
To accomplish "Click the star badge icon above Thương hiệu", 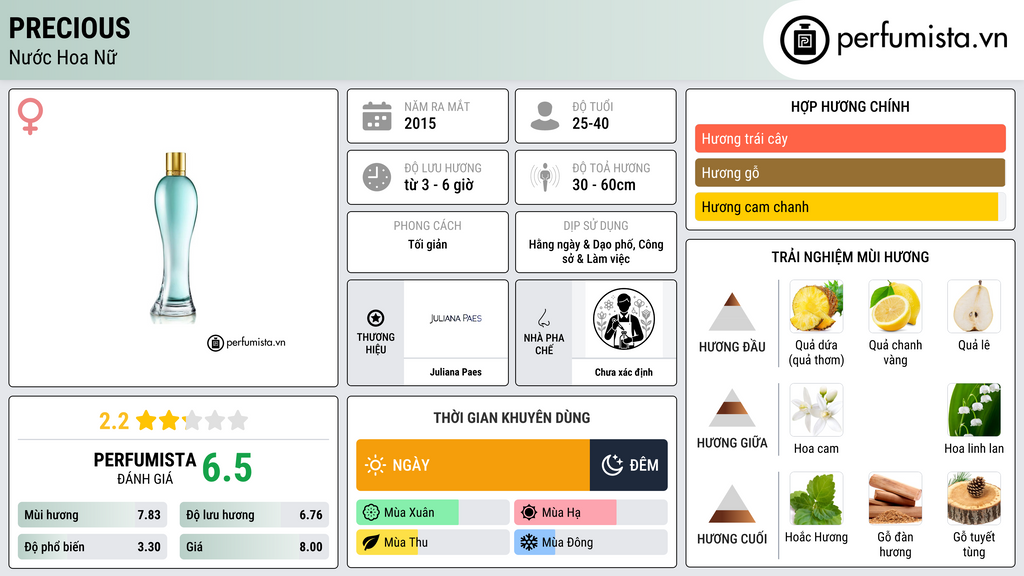I will (x=376, y=318).
